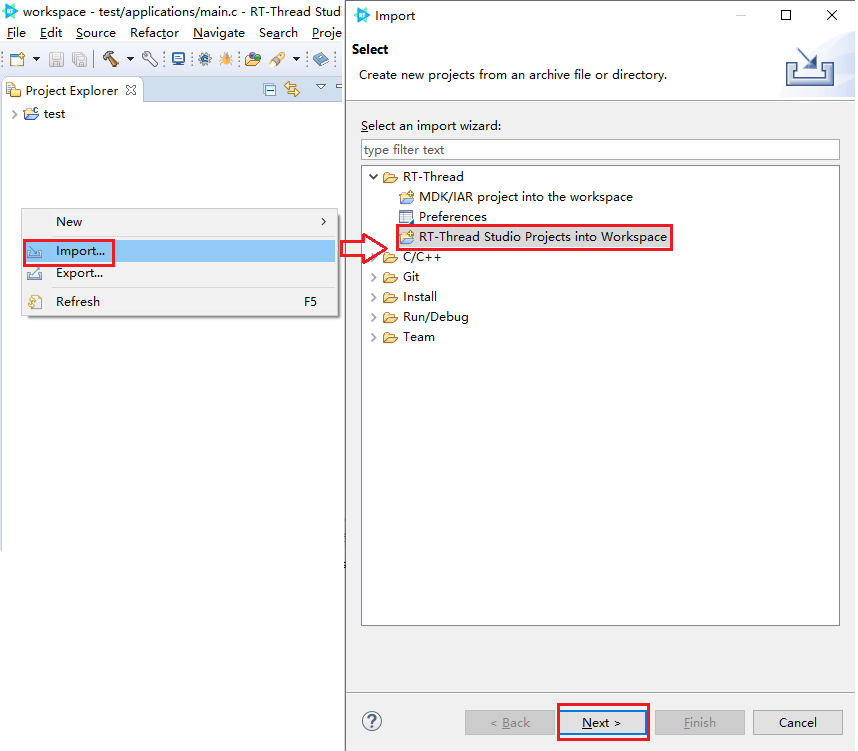Click the type filter text field

point(600,149)
